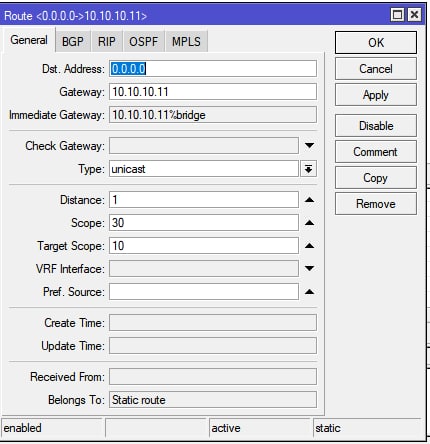Click the Target Scope value field
Image resolution: width=430 pixels, height=444 pixels.
(204, 246)
